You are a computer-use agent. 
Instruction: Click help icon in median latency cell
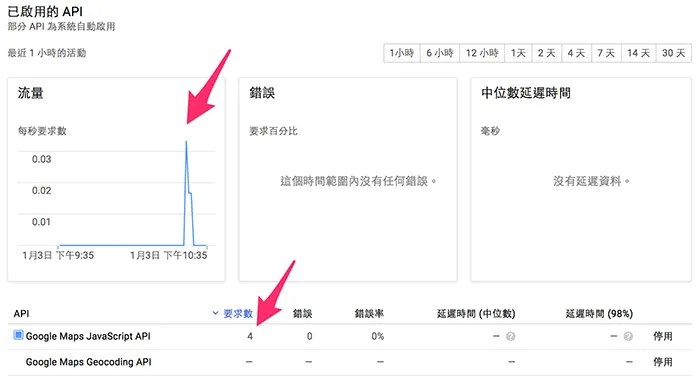pyautogui.click(x=511, y=336)
